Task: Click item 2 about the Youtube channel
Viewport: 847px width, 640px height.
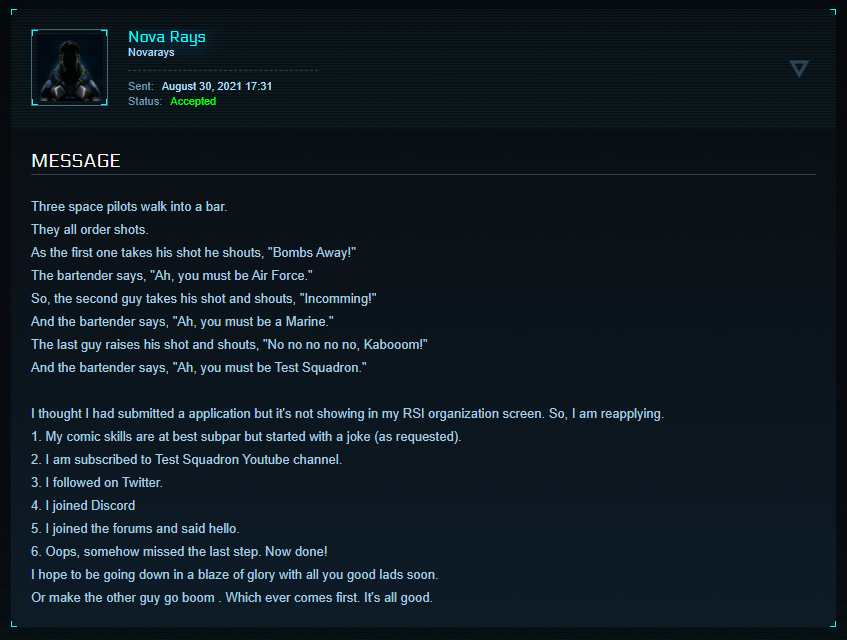Action: 186,460
